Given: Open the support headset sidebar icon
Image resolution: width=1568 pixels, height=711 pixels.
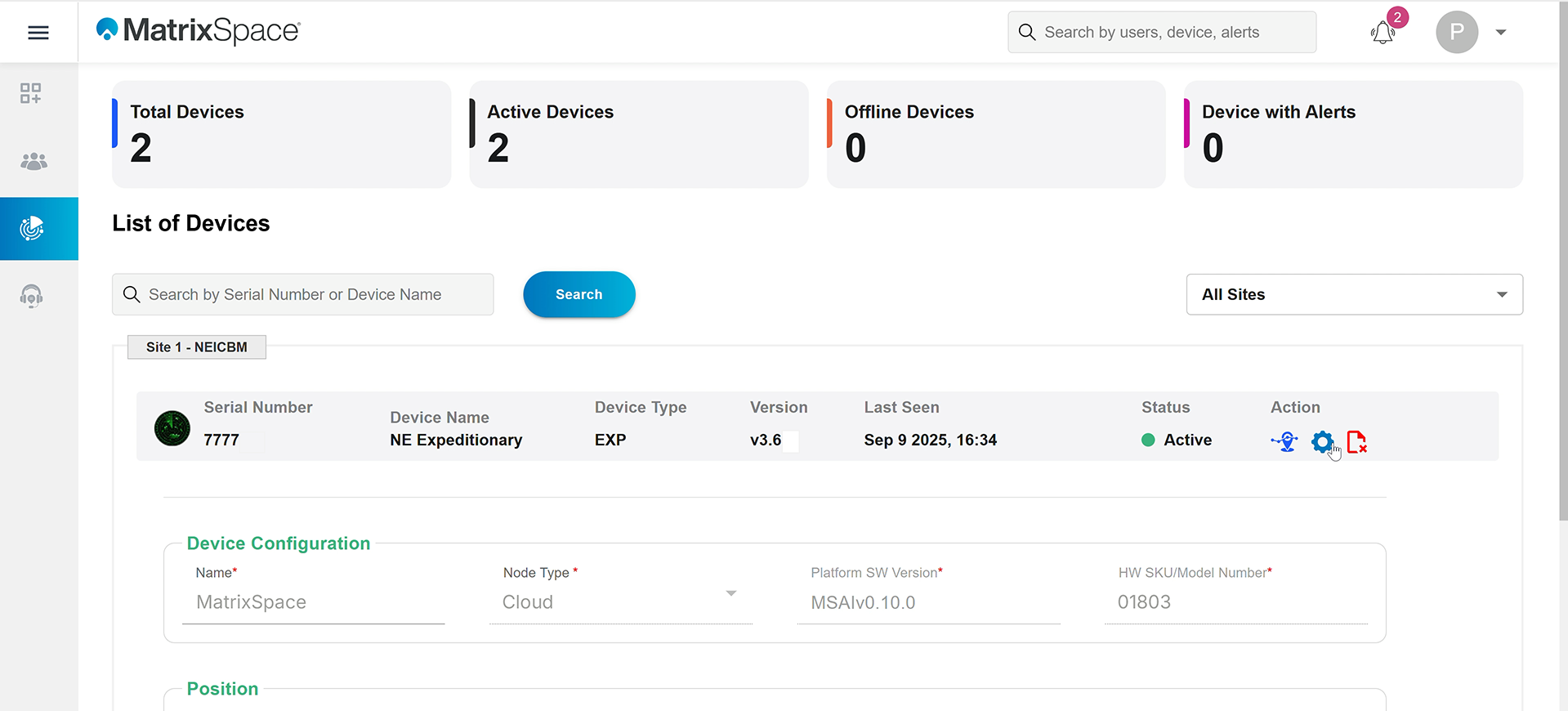Looking at the screenshot, I should (31, 296).
